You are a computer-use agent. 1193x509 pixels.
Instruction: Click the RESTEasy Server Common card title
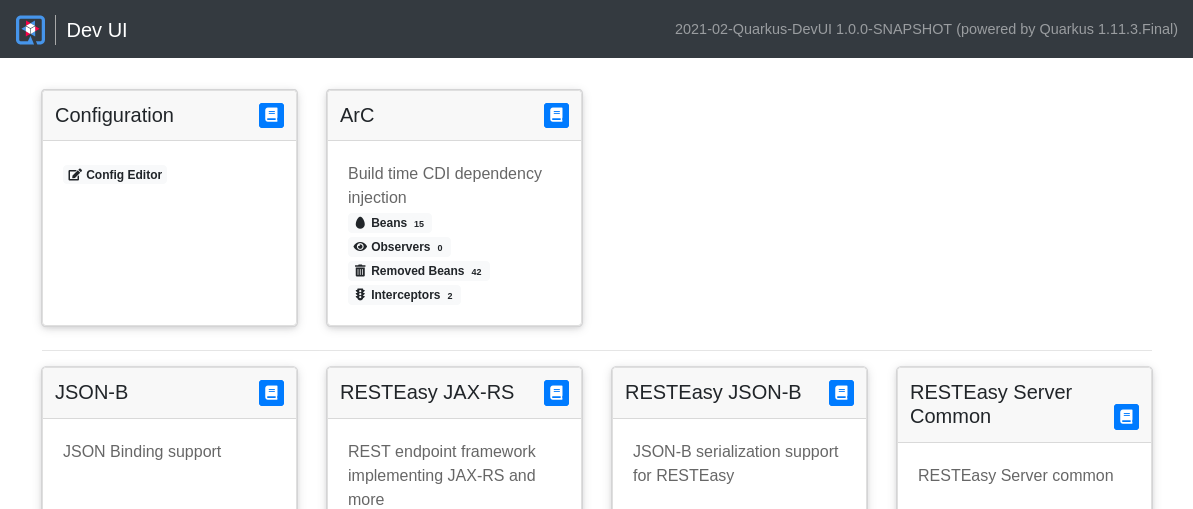click(991, 404)
